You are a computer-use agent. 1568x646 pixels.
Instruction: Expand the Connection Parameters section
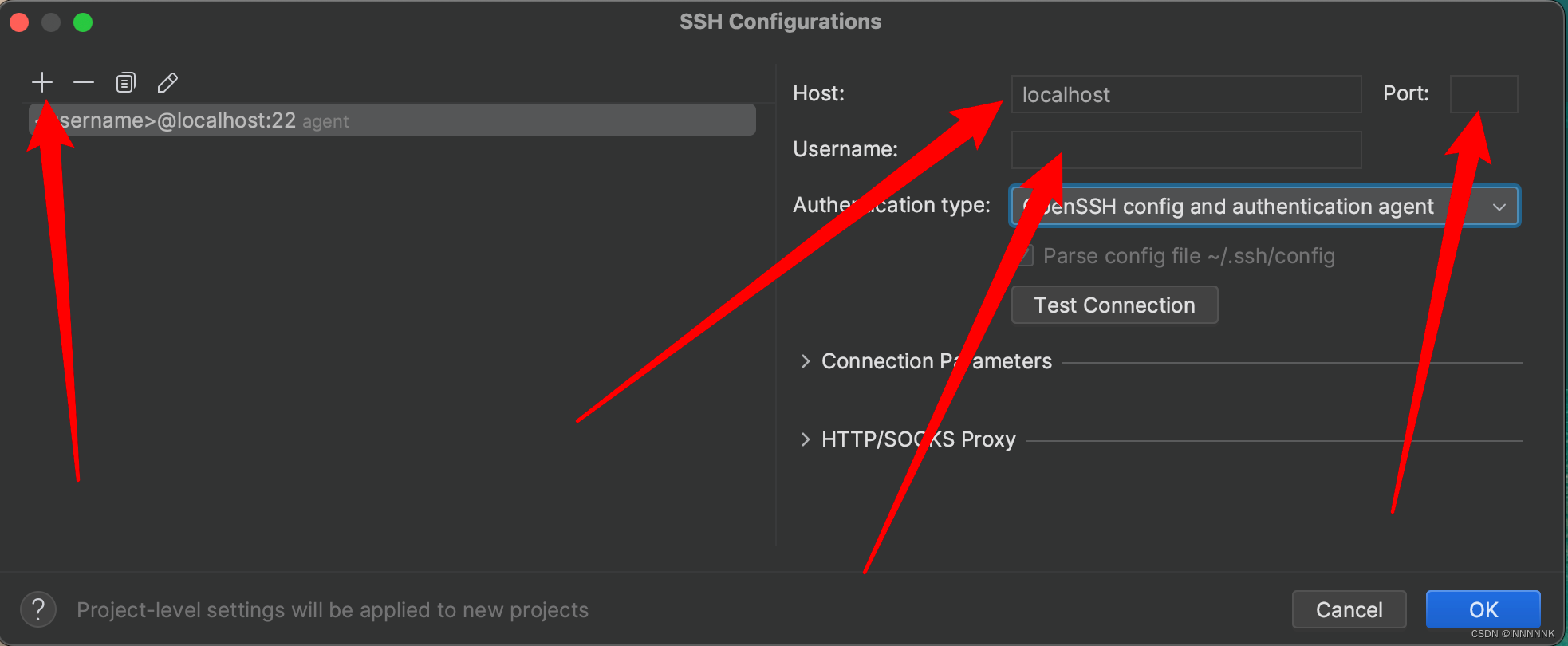click(x=806, y=361)
